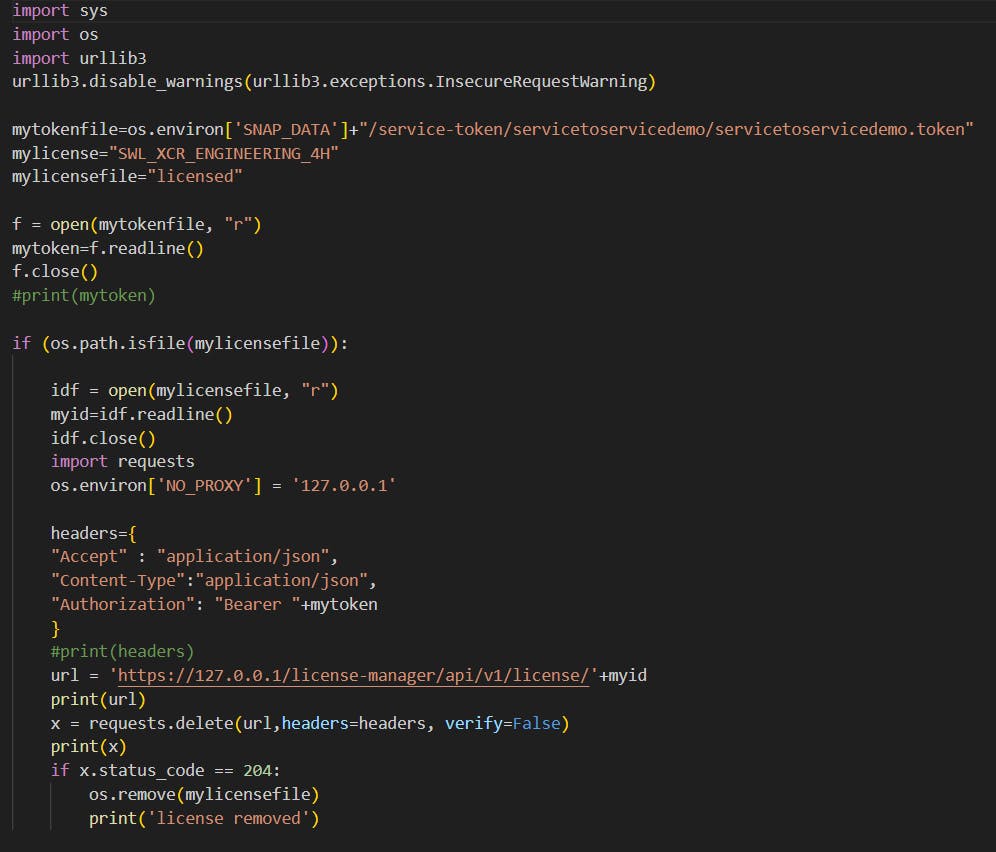Click the myid=idf.readline() line
996x852 pixels.
tap(142, 415)
